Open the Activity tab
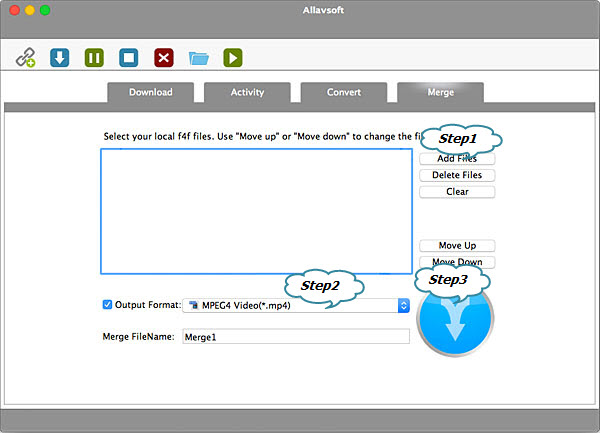 click(x=247, y=92)
